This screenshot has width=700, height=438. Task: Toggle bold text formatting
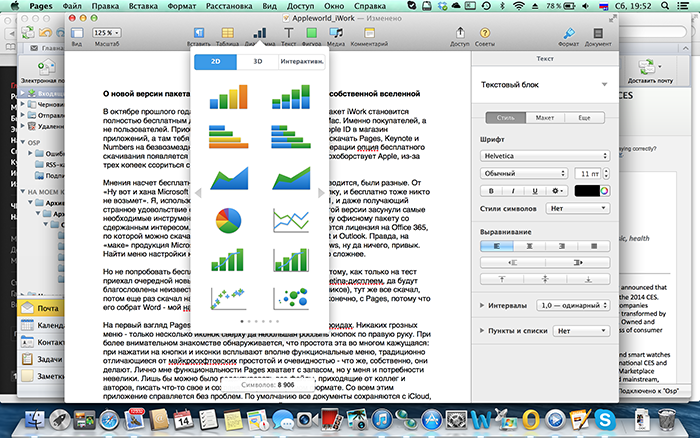pyautogui.click(x=492, y=190)
